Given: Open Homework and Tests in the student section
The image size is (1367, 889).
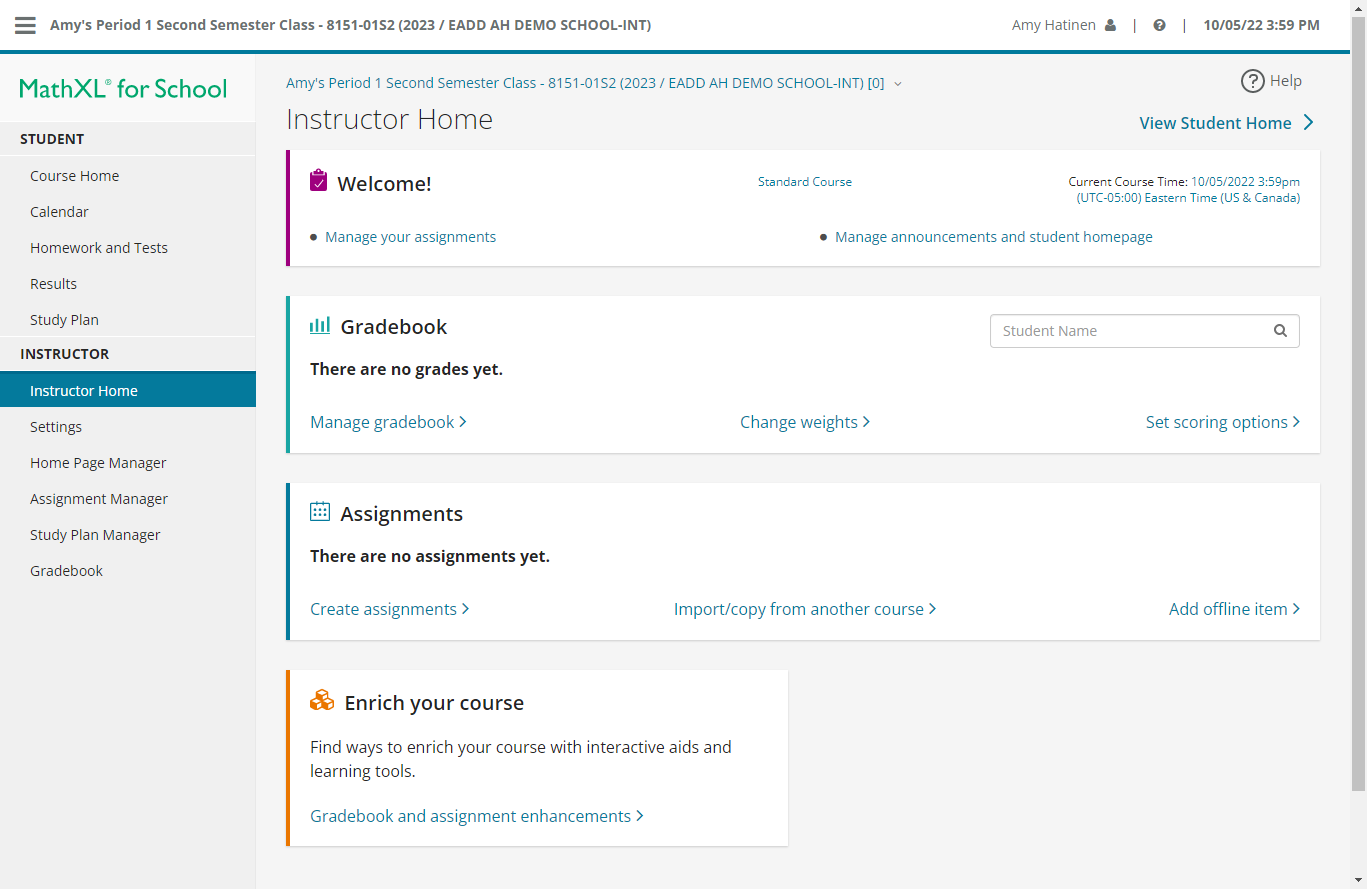Looking at the screenshot, I should (99, 247).
